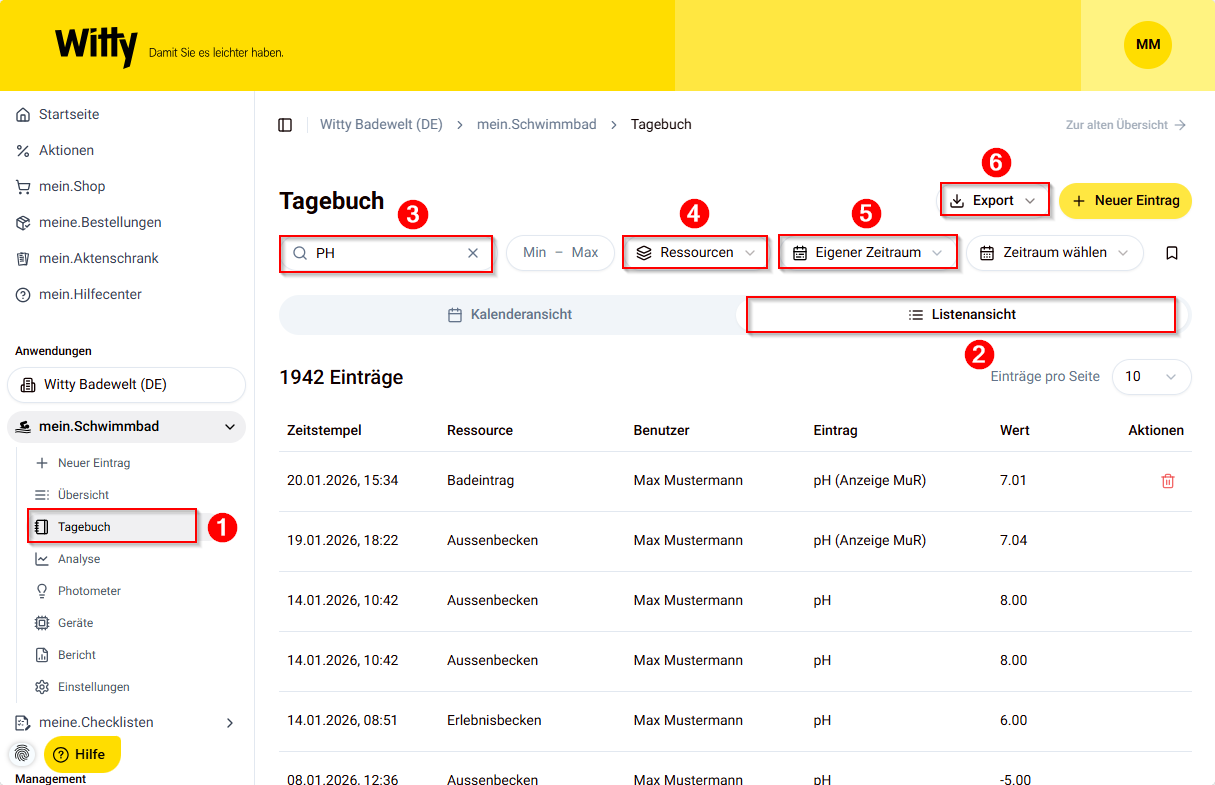The height and width of the screenshot is (785, 1215).
Task: Click mein.Schwimmbad breadcrumb
Action: coord(536,125)
